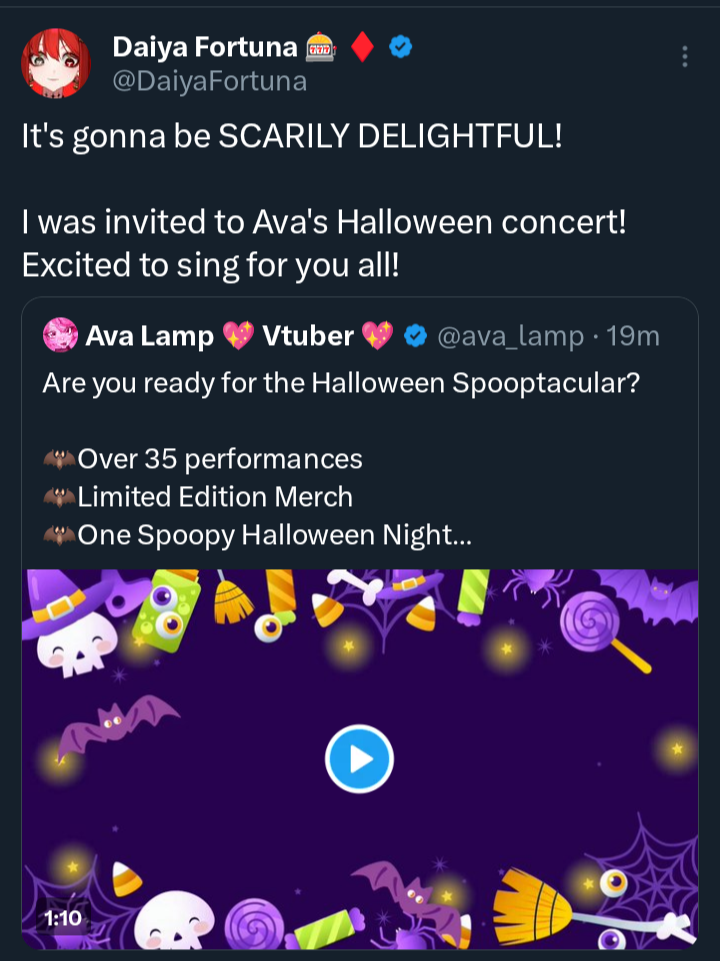Open the @DaiyaFortuna handle link
The height and width of the screenshot is (961, 720).
pos(209,82)
